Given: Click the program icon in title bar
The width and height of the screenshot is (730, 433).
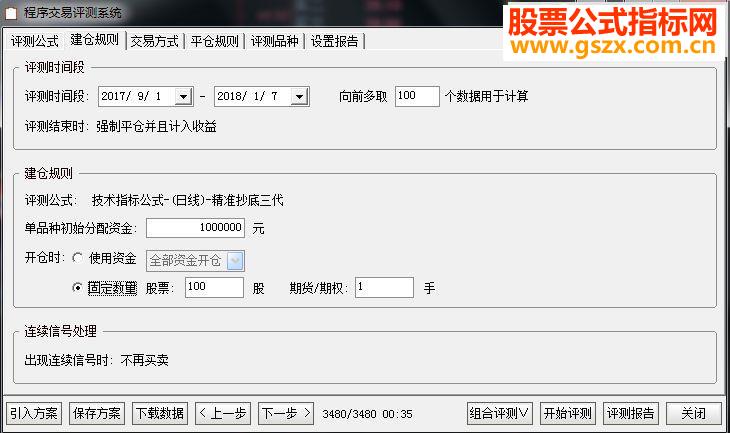Looking at the screenshot, I should [10, 13].
